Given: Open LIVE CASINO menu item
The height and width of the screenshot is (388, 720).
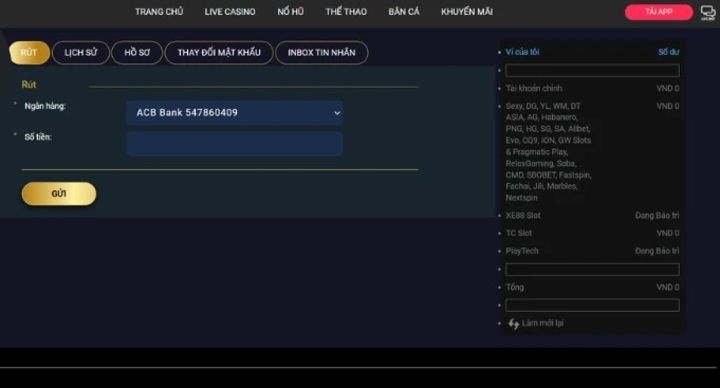Looking at the screenshot, I should coord(230,12).
